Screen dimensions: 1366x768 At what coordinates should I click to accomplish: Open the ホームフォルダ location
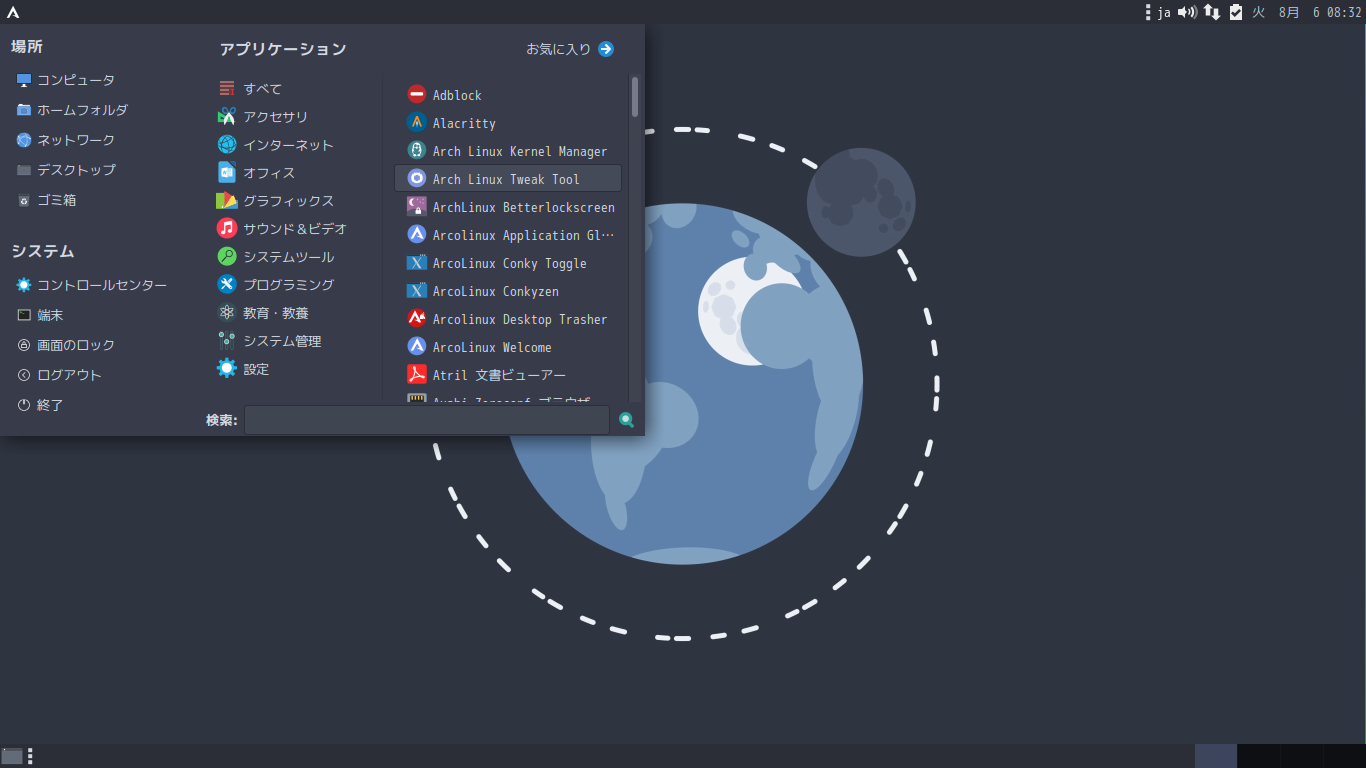point(72,110)
